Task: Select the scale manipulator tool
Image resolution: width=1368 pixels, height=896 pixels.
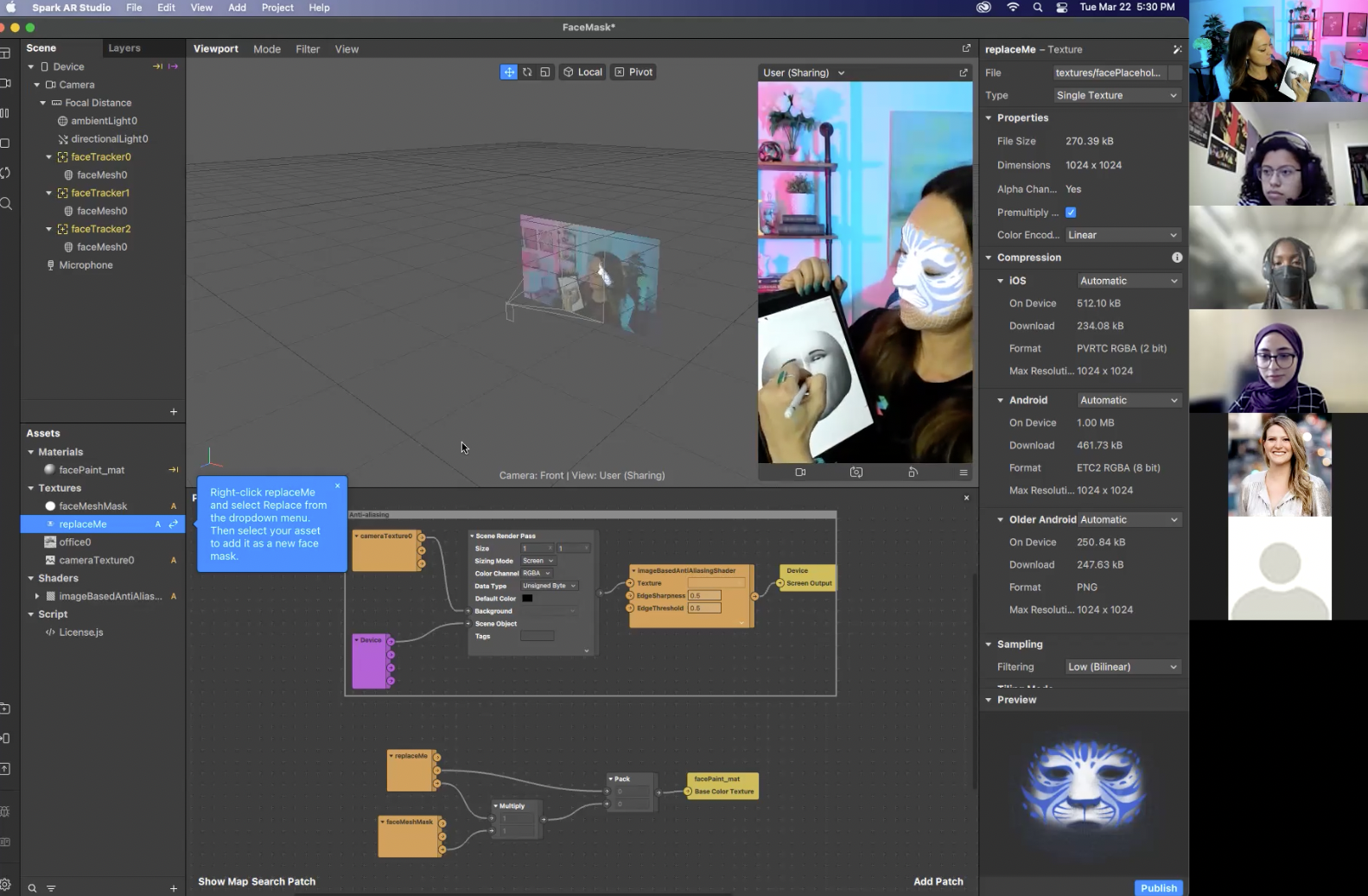Action: tap(545, 73)
